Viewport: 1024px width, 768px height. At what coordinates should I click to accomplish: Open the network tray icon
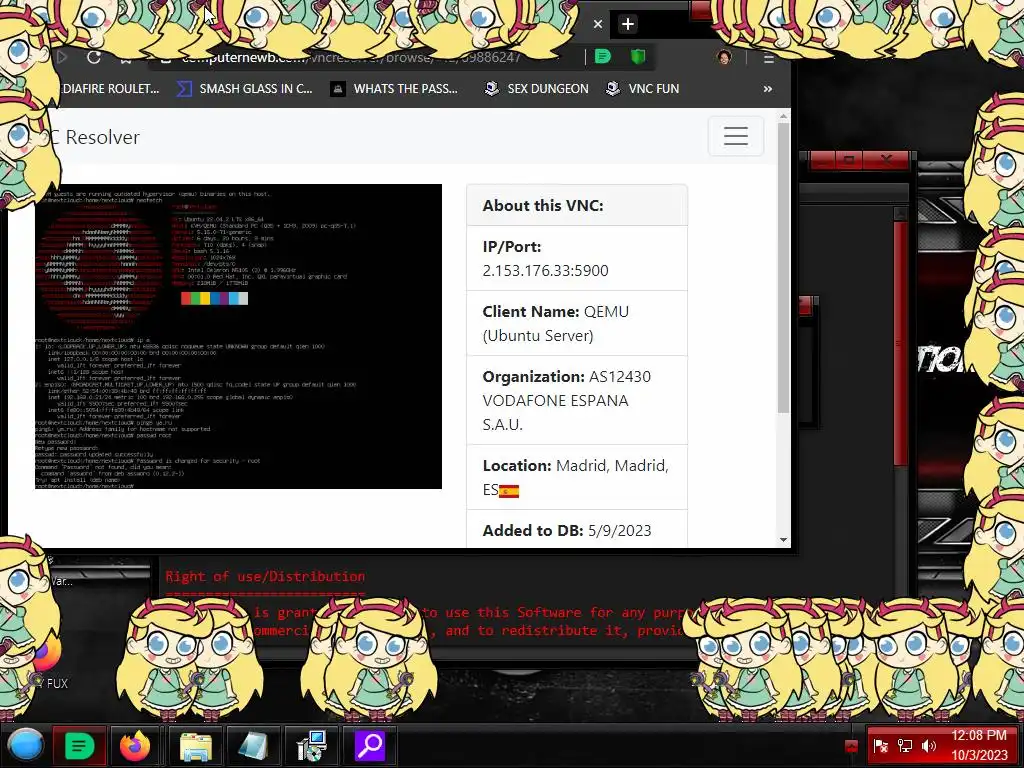coord(905,746)
